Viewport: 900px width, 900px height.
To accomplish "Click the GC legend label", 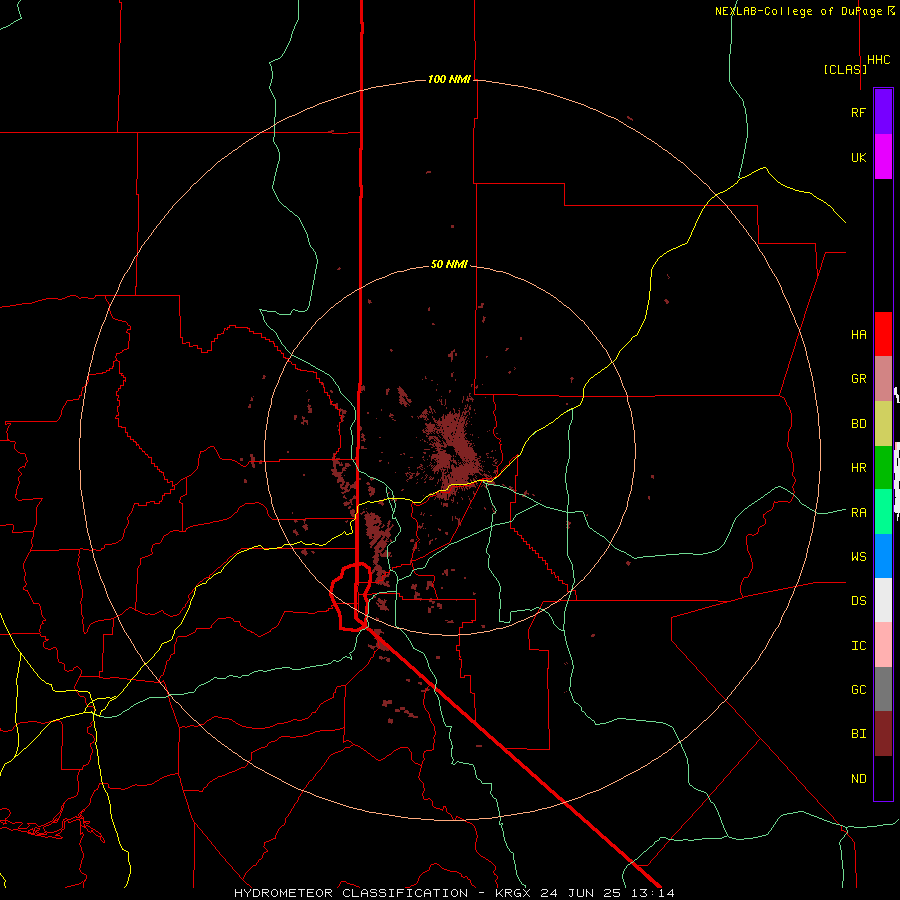I will [x=858, y=690].
